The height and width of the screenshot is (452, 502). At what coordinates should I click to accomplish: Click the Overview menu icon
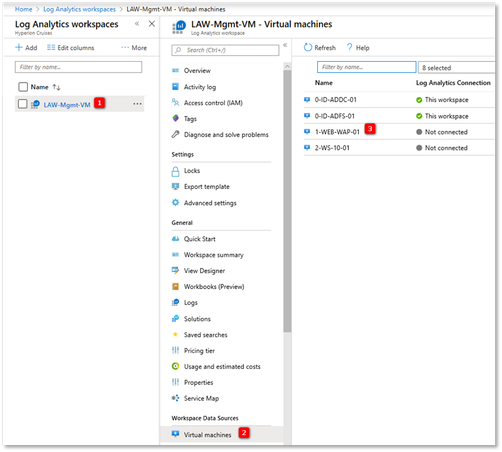(175, 70)
